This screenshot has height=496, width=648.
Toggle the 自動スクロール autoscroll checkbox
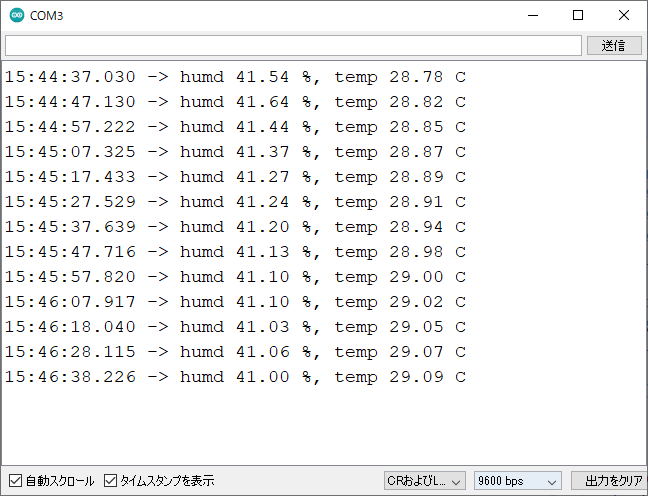click(x=15, y=481)
